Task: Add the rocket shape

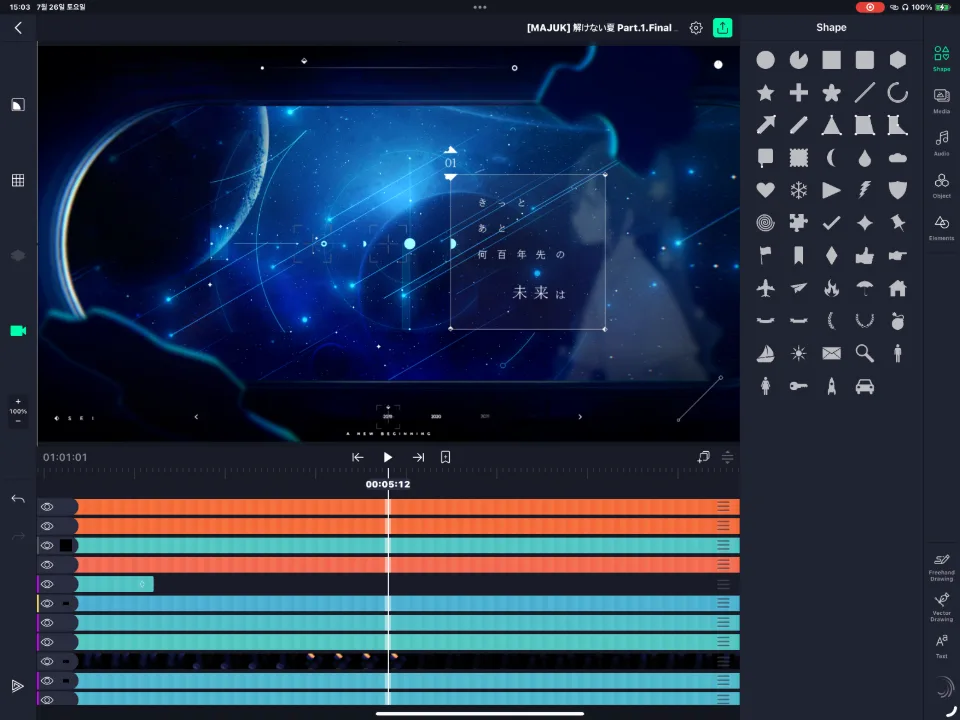Action: tap(831, 386)
